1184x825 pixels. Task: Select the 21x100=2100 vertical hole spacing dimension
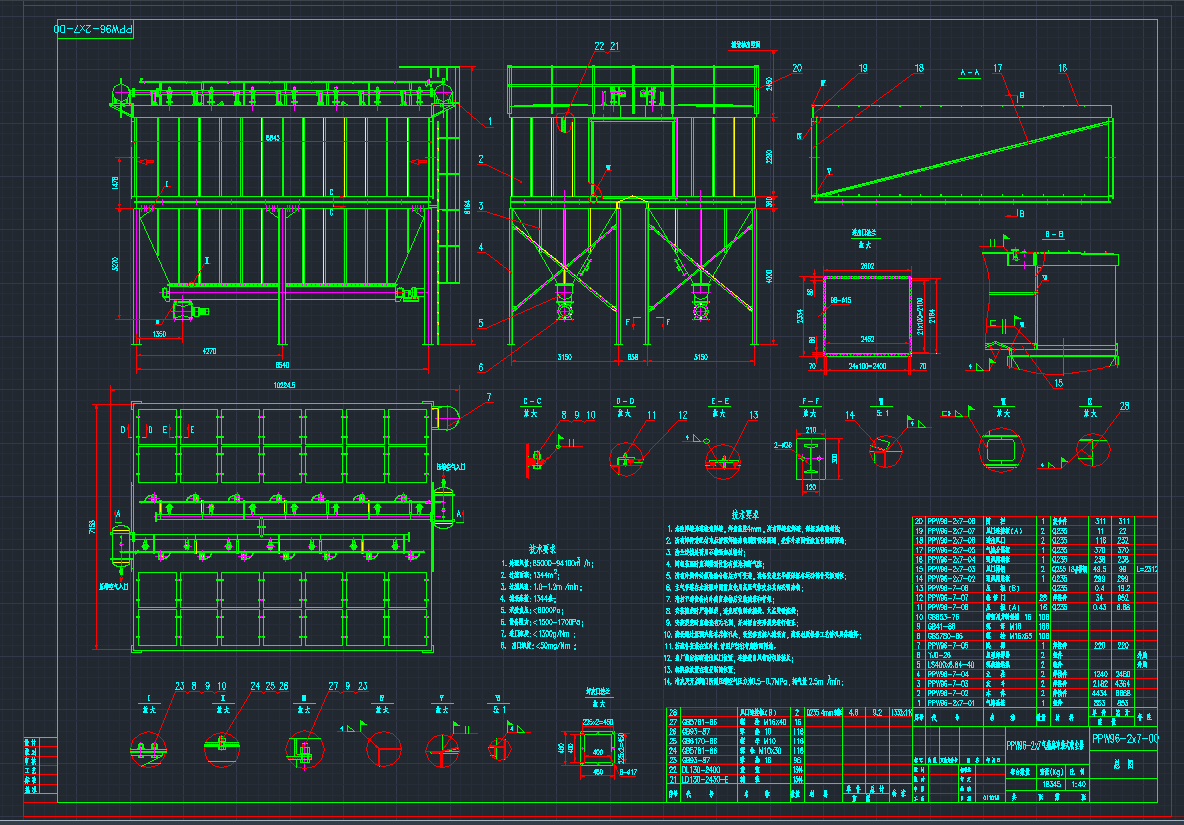coord(920,316)
